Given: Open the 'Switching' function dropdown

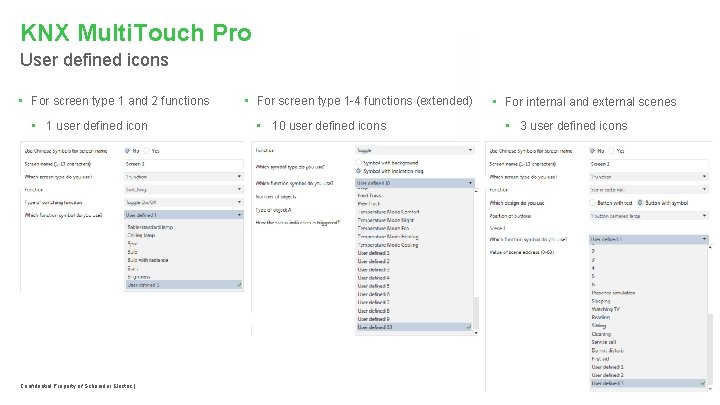Looking at the screenshot, I should (x=184, y=189).
